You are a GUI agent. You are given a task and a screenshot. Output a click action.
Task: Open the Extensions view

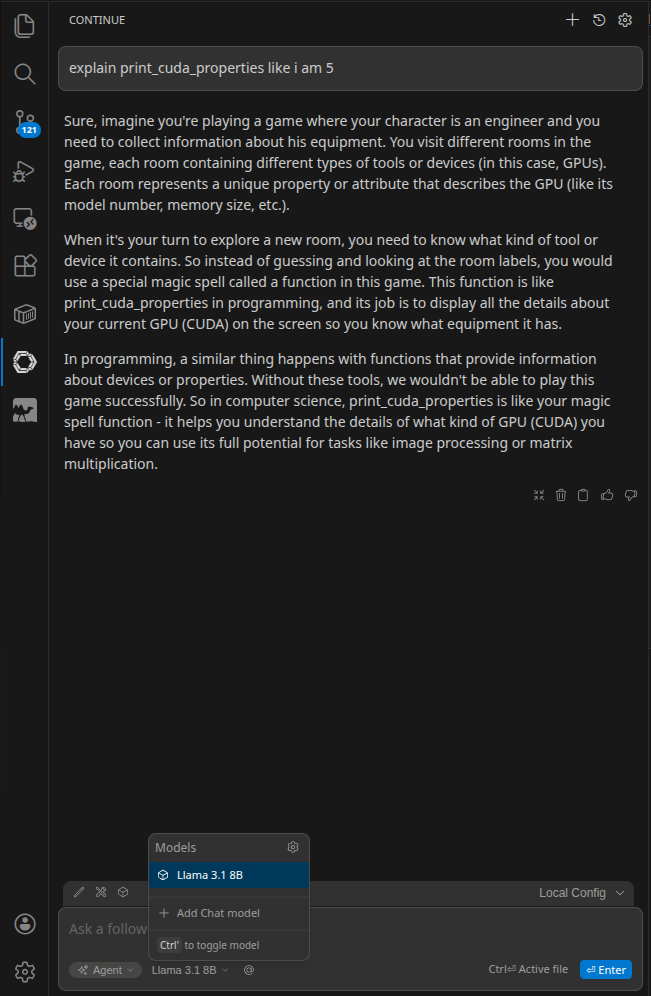tap(24, 266)
